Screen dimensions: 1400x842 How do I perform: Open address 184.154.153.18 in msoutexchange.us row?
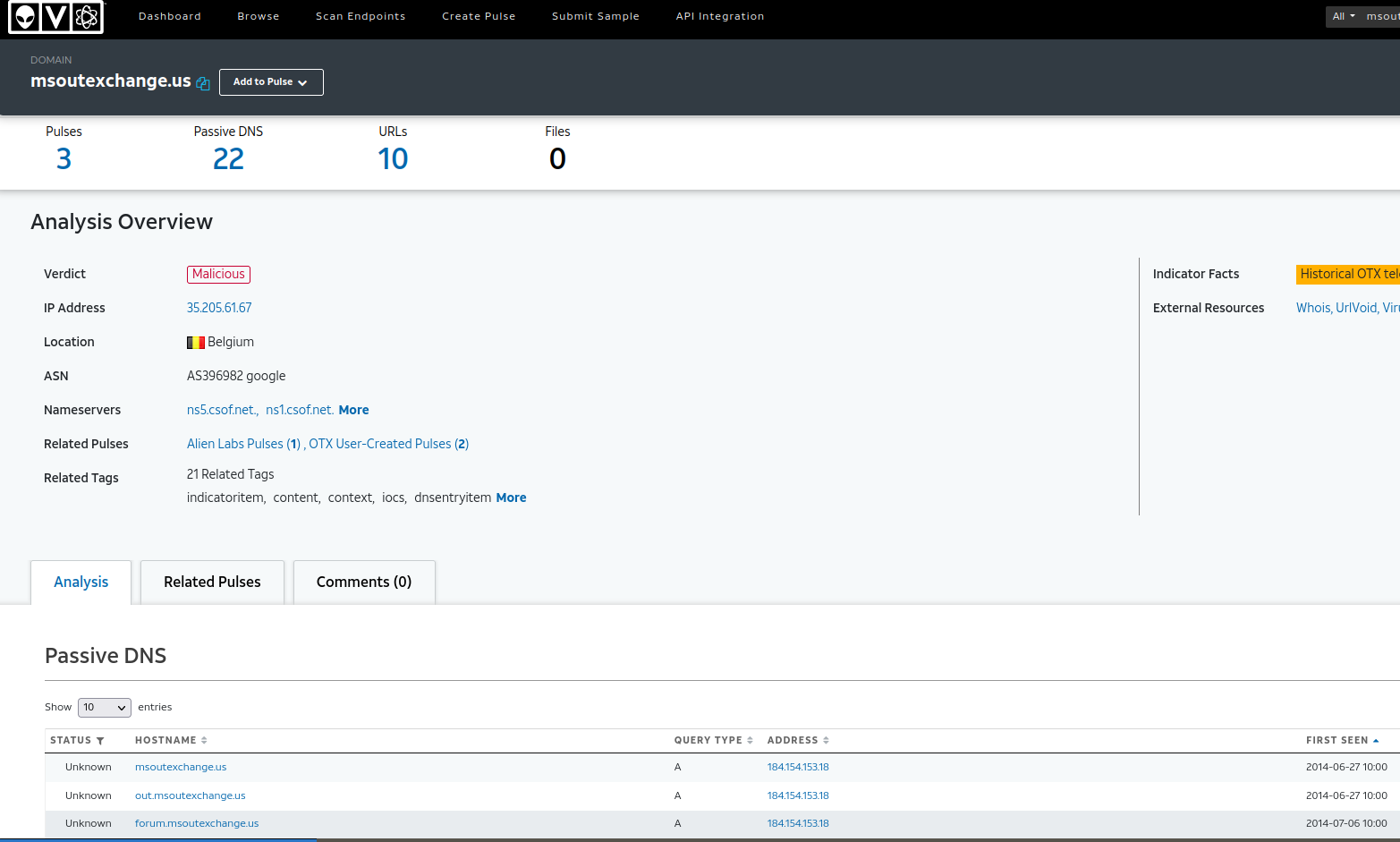coord(798,768)
